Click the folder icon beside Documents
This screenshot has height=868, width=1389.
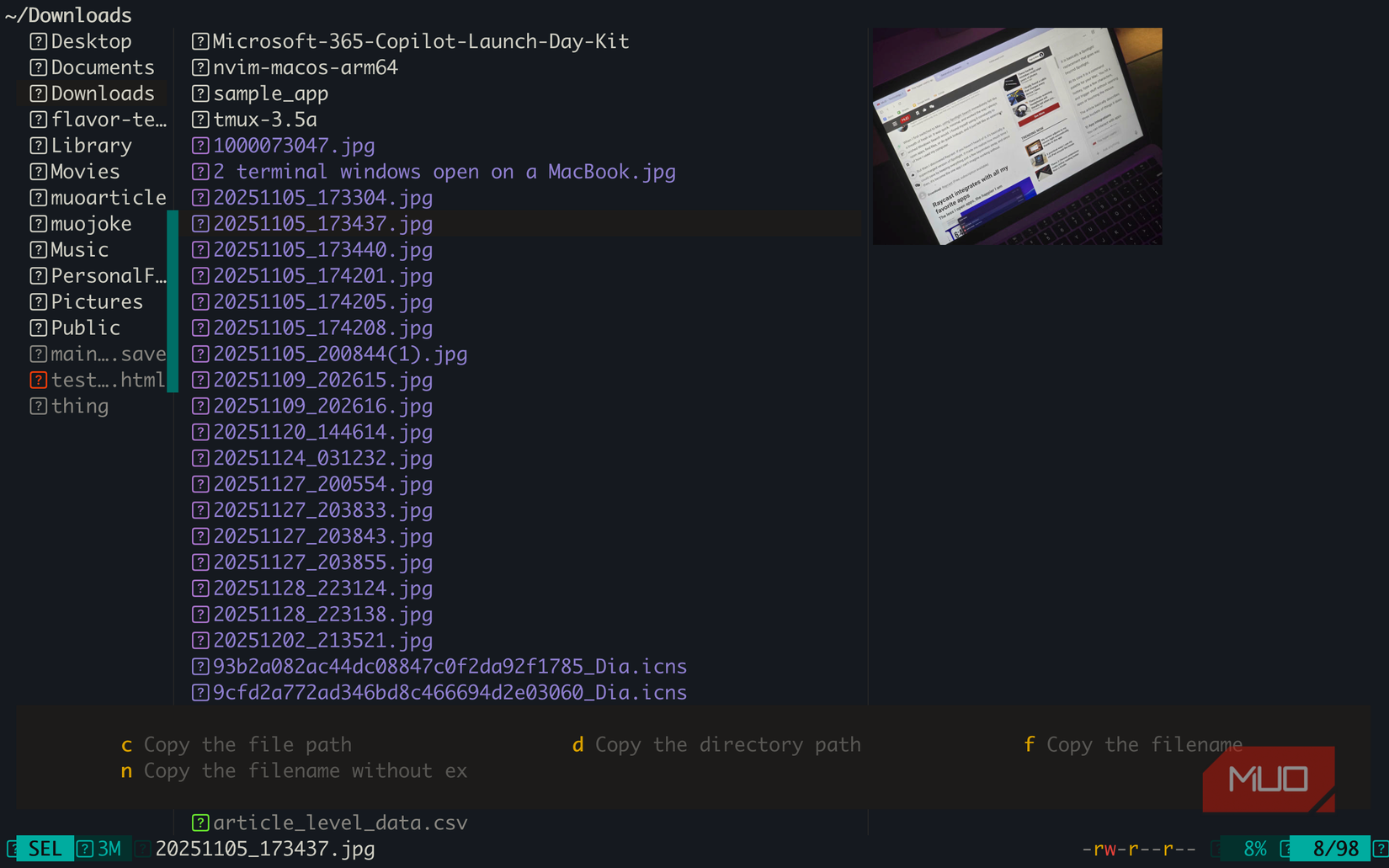click(x=39, y=67)
